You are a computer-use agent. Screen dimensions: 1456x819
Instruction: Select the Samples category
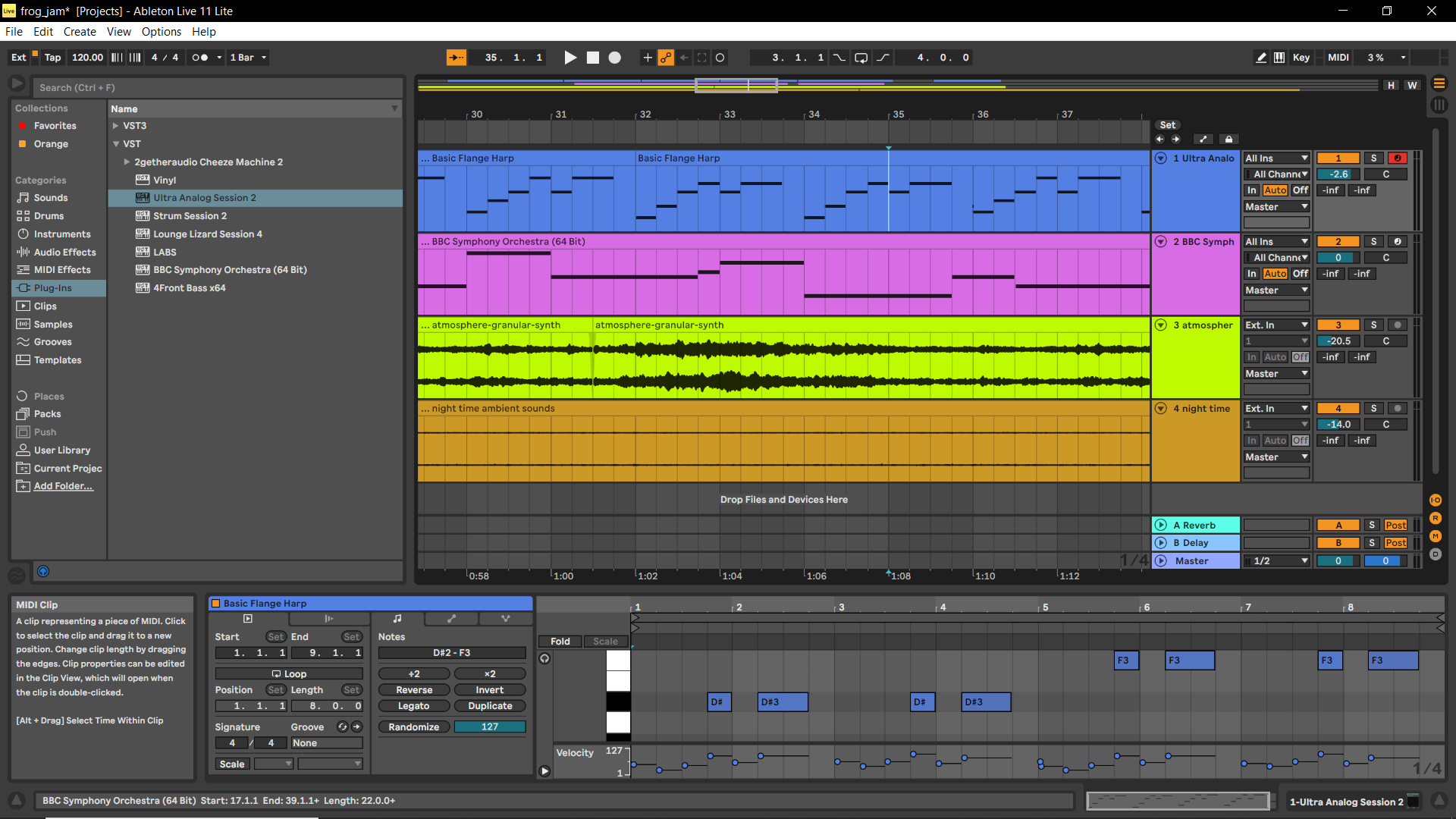click(x=53, y=325)
